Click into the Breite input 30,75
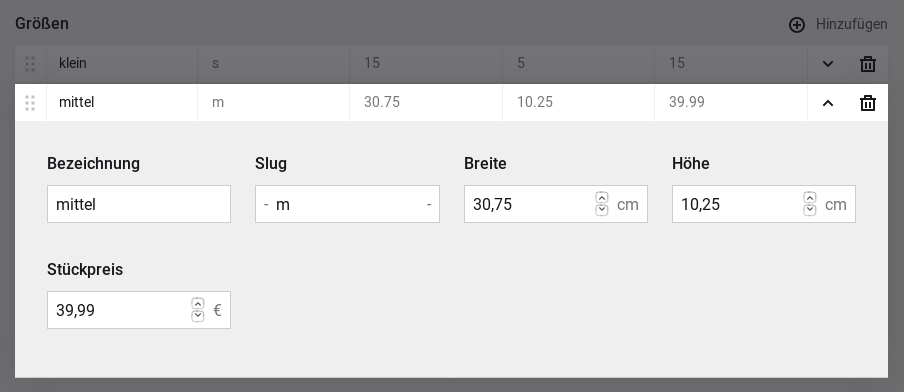 [530, 204]
